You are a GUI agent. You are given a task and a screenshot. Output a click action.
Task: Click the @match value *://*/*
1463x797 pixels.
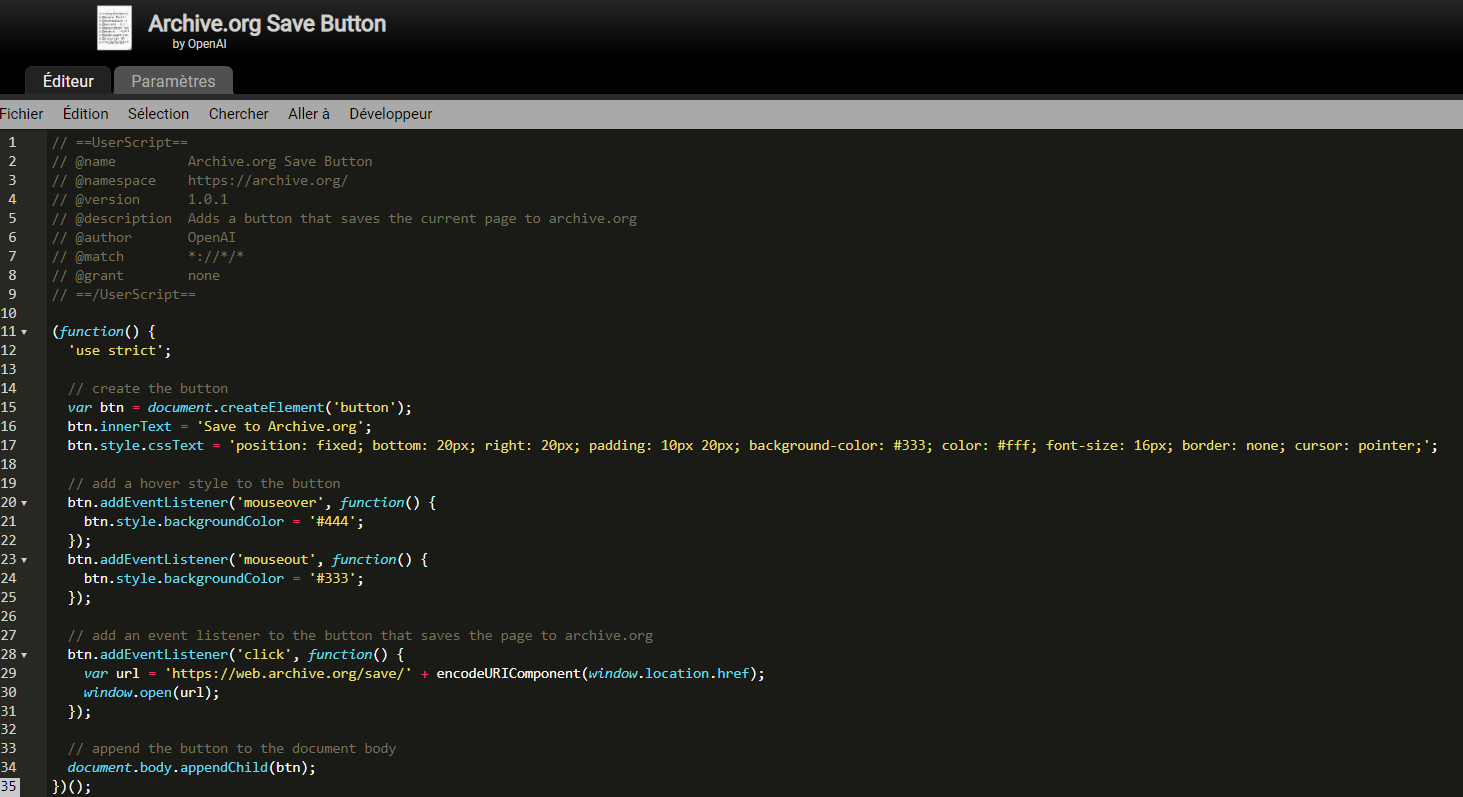pos(216,256)
